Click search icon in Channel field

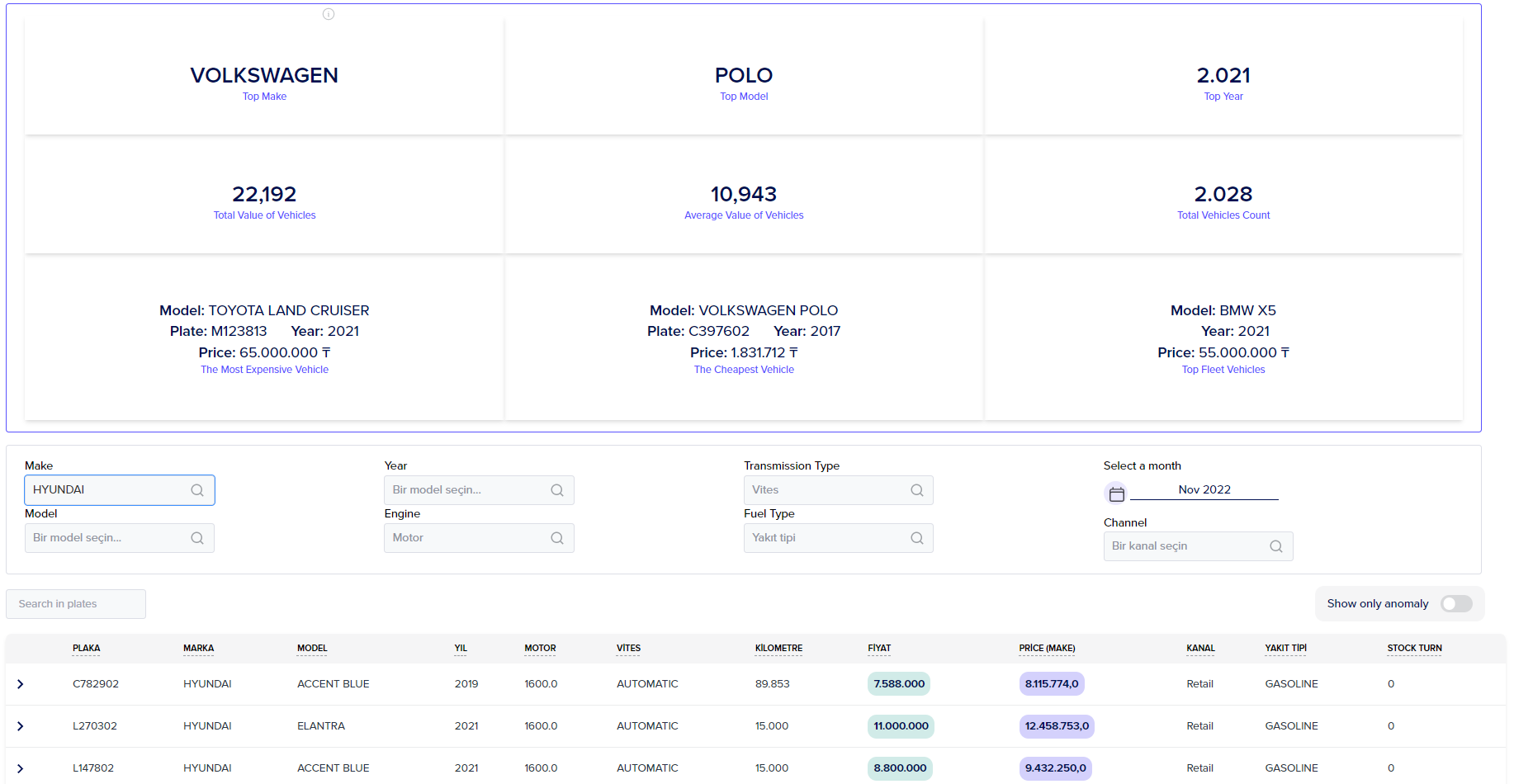pos(1276,546)
